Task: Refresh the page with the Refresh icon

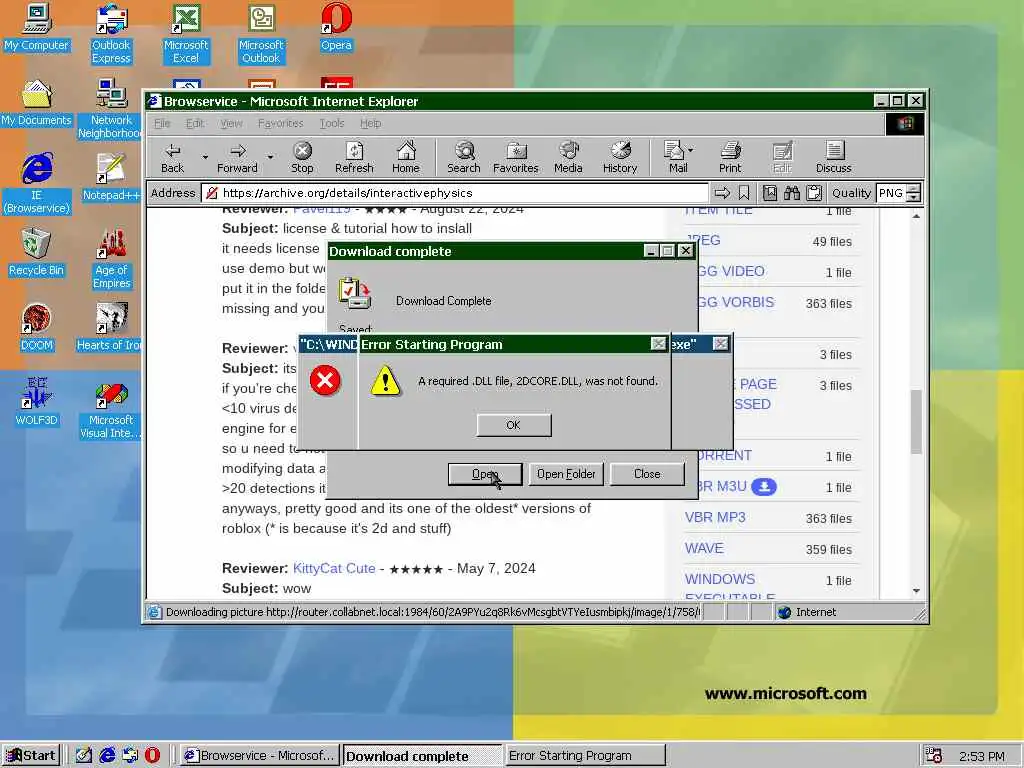Action: (x=354, y=158)
